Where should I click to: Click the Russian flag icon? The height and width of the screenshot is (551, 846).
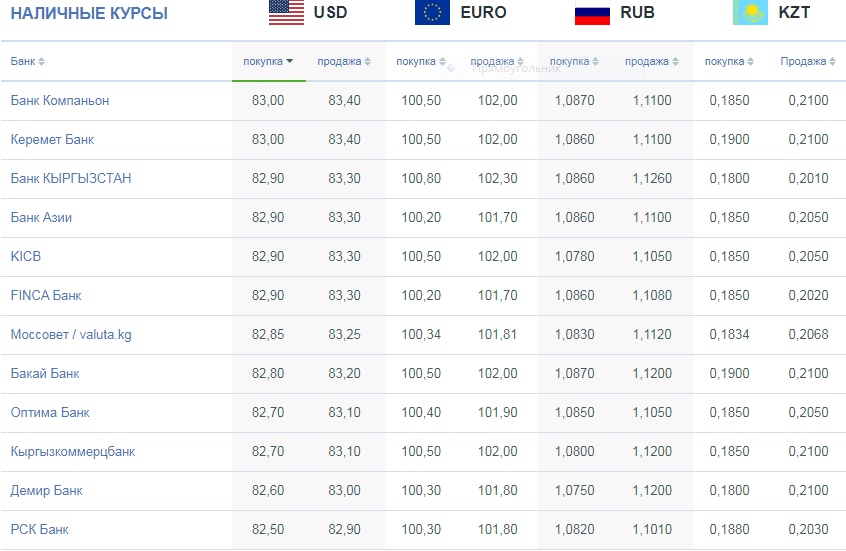tap(592, 12)
